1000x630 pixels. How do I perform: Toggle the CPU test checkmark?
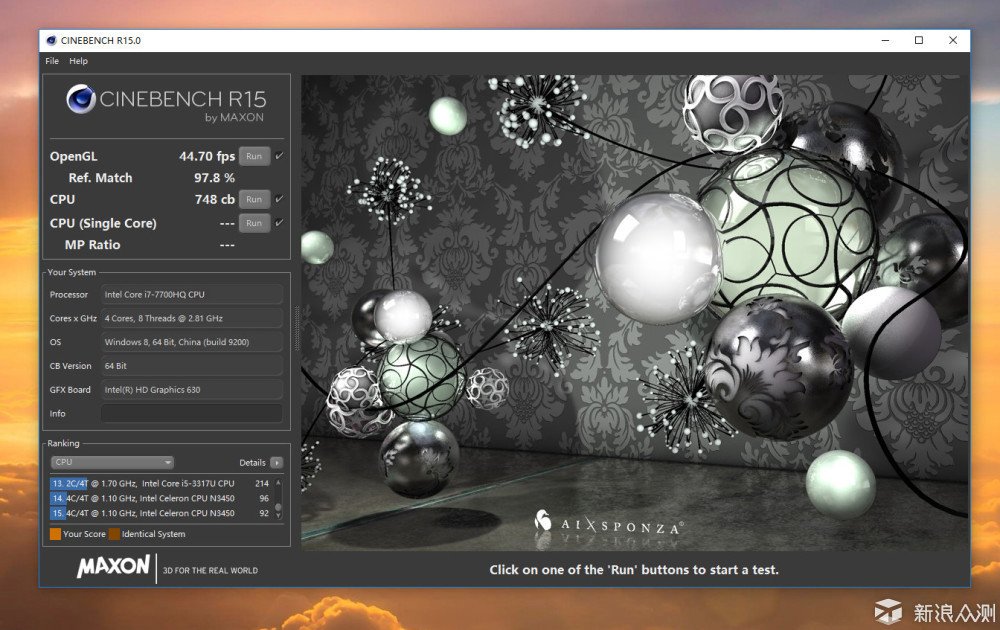pyautogui.click(x=279, y=199)
